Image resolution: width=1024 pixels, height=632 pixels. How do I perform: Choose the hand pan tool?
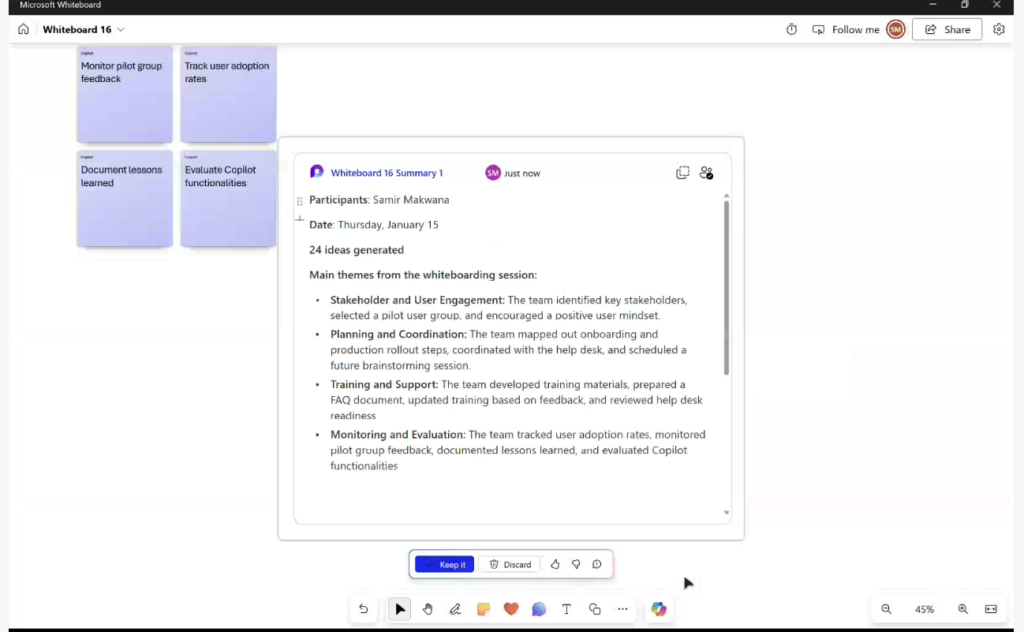tap(428, 609)
